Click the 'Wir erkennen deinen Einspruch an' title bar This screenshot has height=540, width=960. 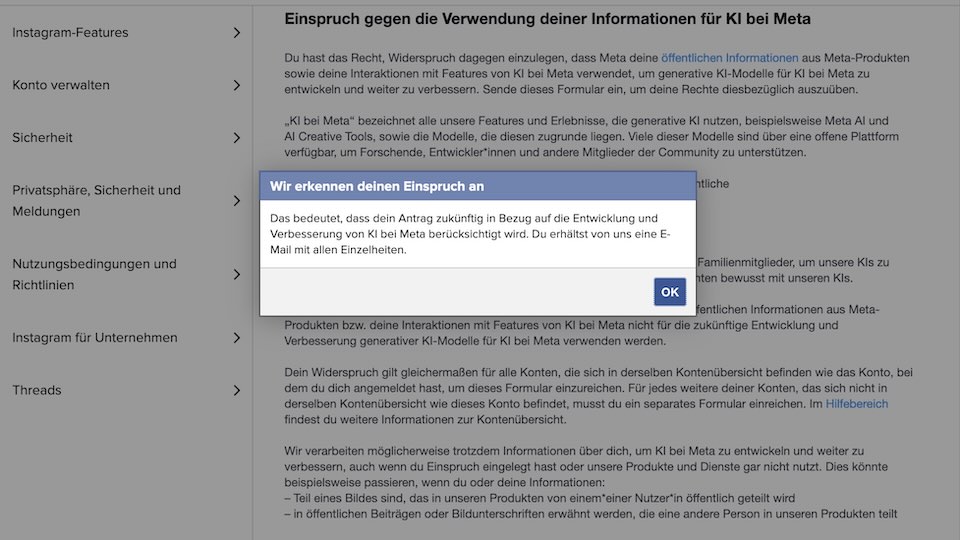pos(477,186)
